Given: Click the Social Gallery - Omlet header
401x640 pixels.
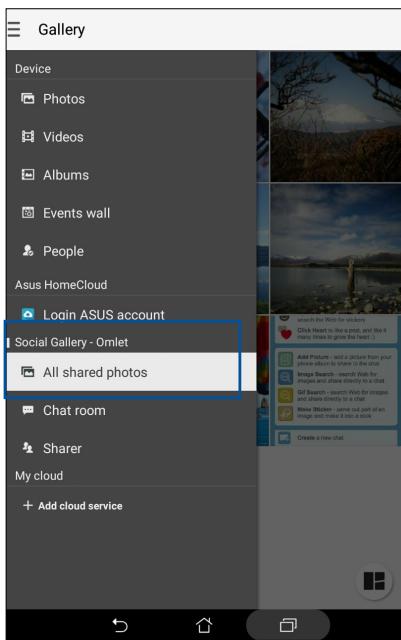Looking at the screenshot, I should 71,342.
